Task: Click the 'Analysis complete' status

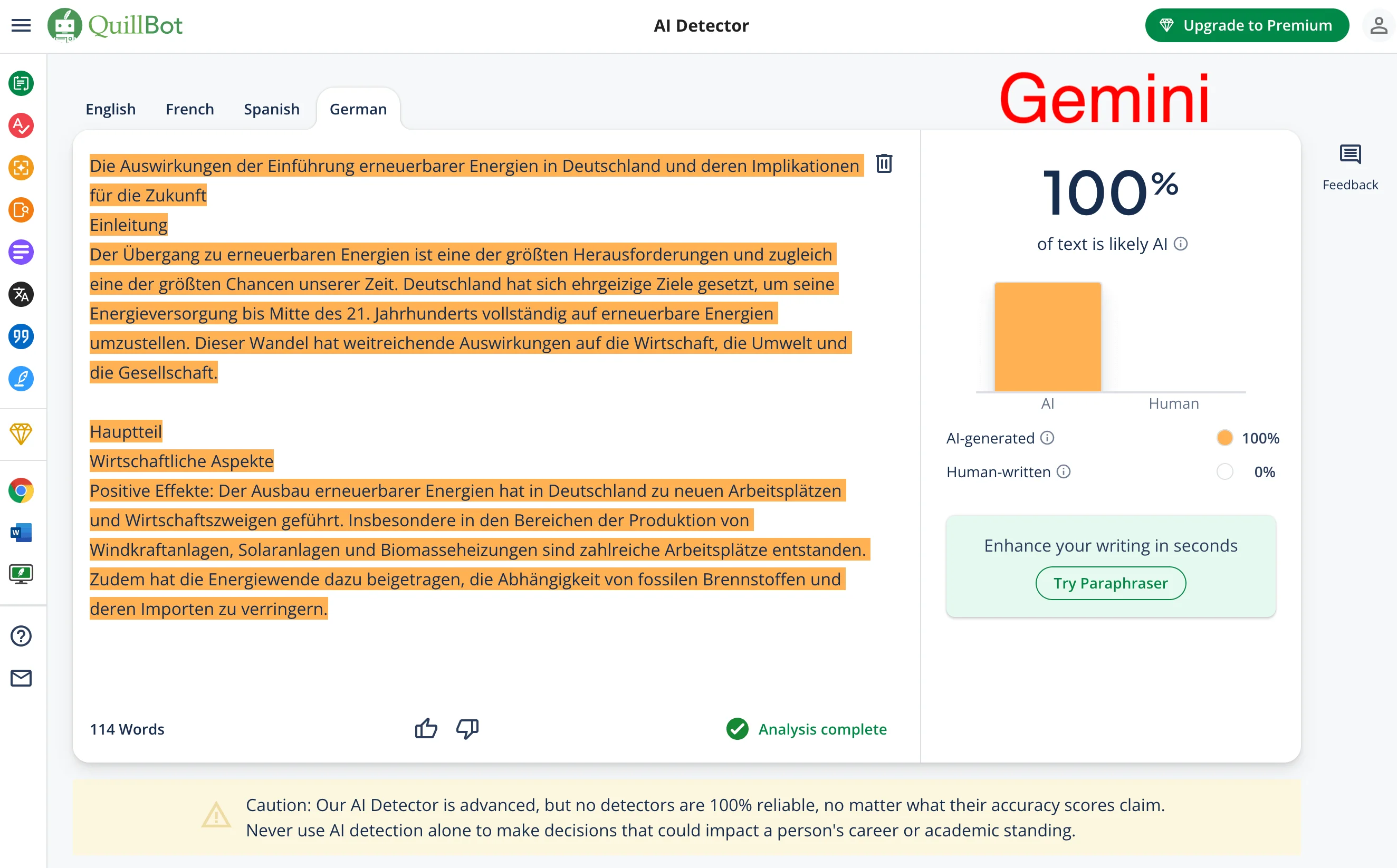Action: tap(806, 729)
